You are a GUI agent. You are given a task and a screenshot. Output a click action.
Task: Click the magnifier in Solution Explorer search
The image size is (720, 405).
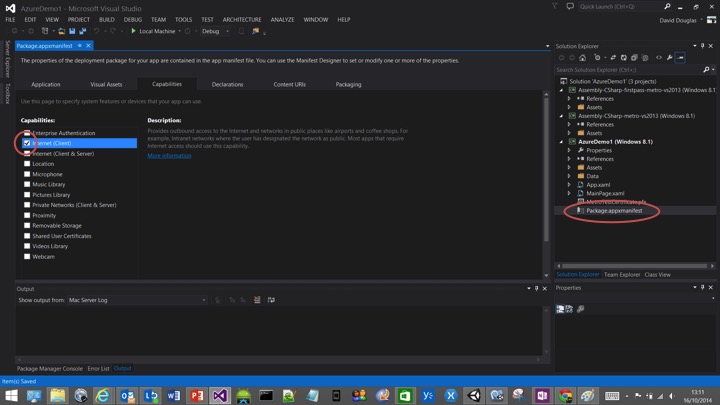coord(706,70)
